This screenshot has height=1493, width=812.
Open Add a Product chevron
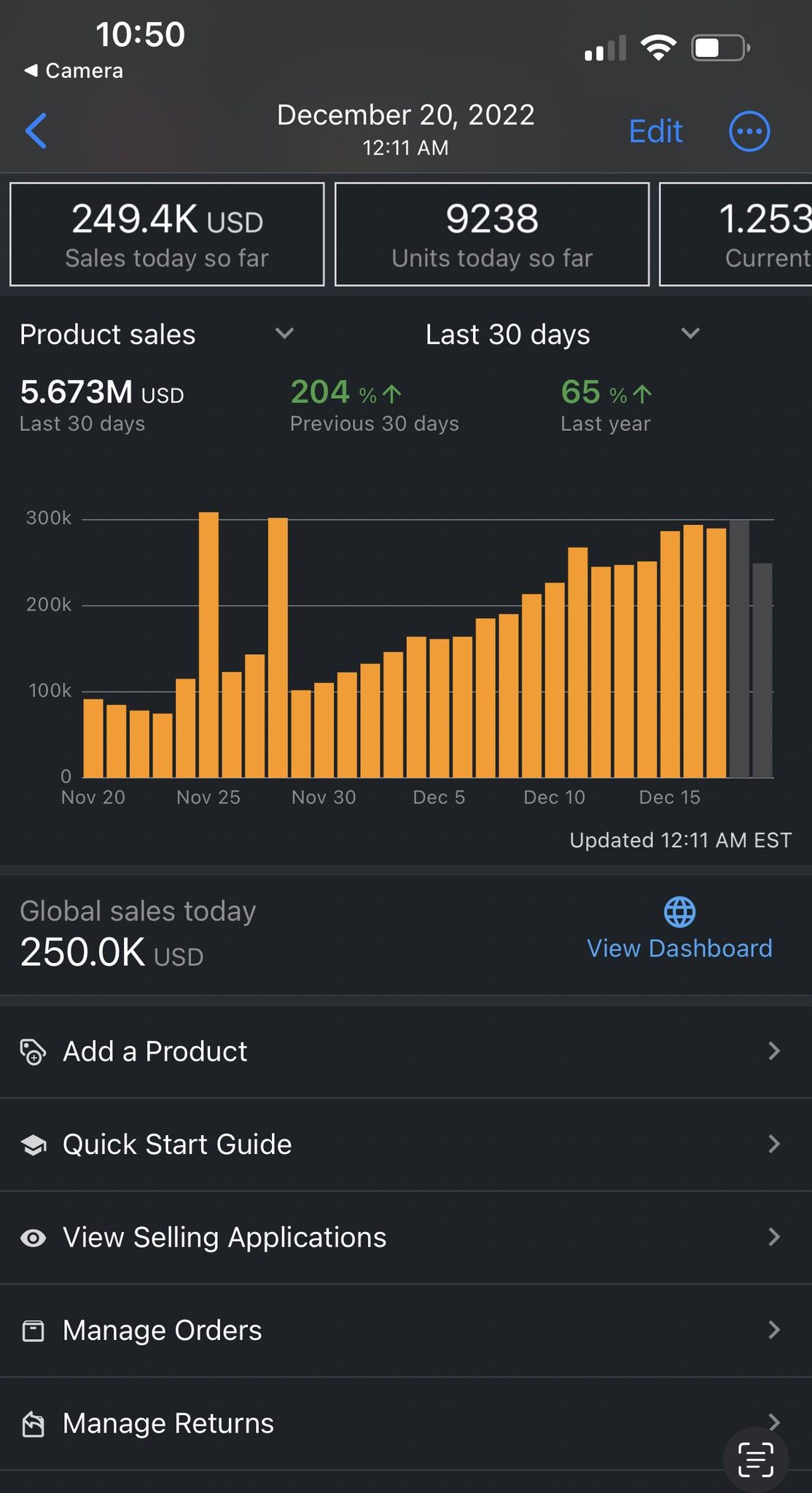tap(774, 1051)
